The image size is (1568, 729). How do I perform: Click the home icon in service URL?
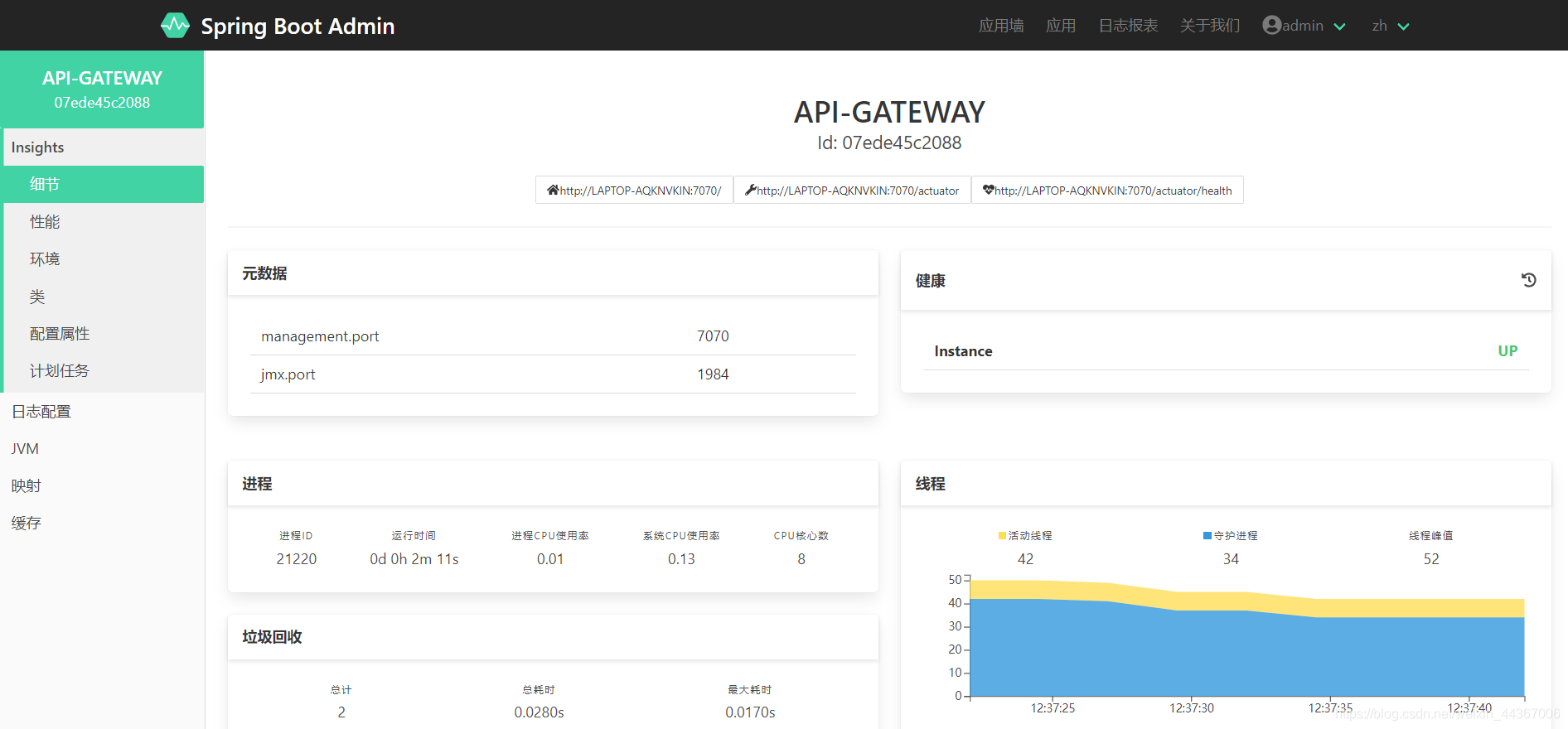click(553, 190)
